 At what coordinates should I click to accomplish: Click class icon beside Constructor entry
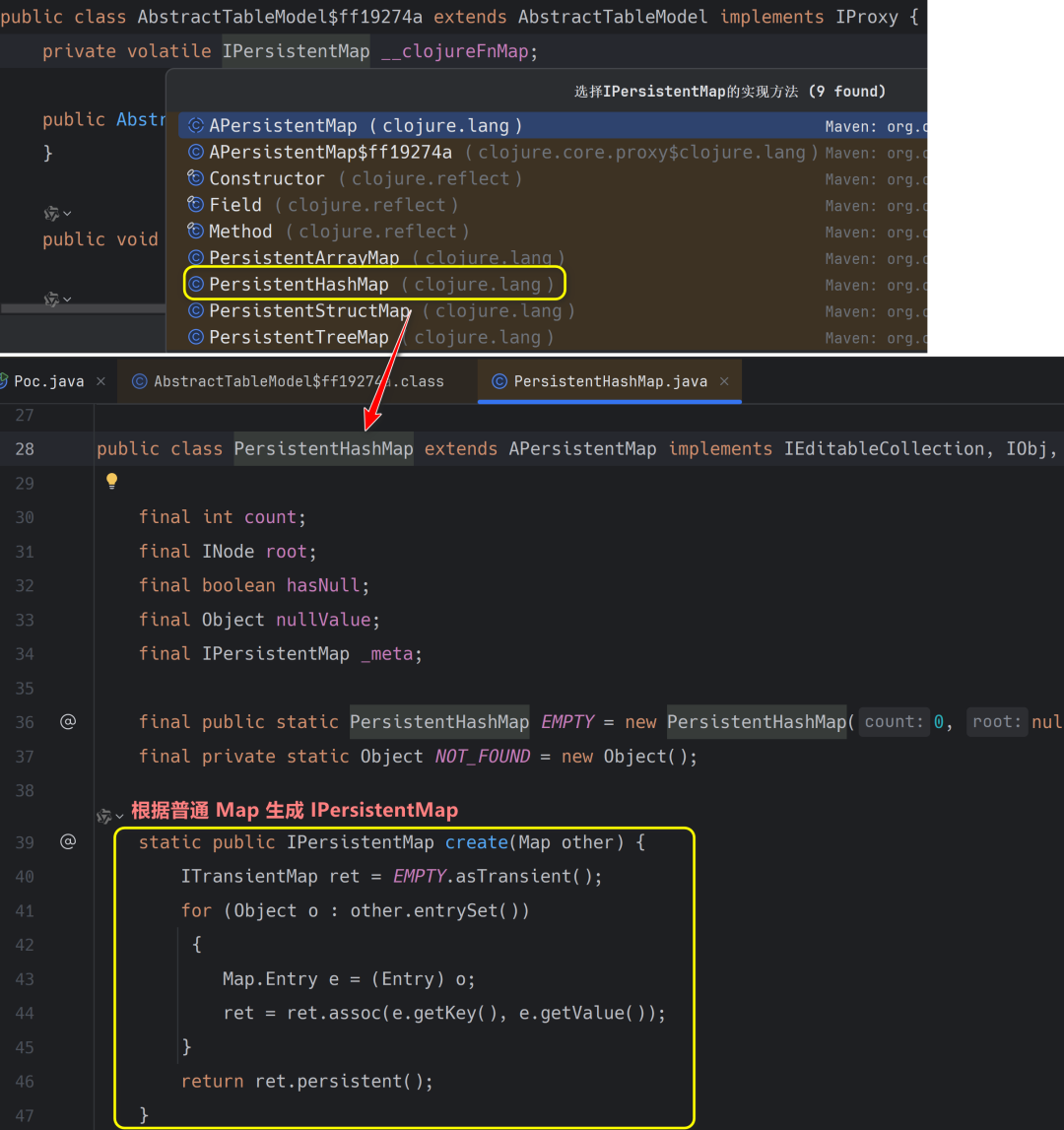click(195, 178)
